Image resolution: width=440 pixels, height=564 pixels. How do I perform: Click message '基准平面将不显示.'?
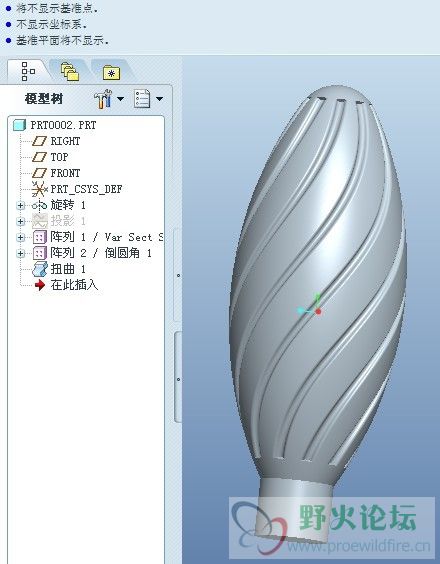(x=62, y=40)
